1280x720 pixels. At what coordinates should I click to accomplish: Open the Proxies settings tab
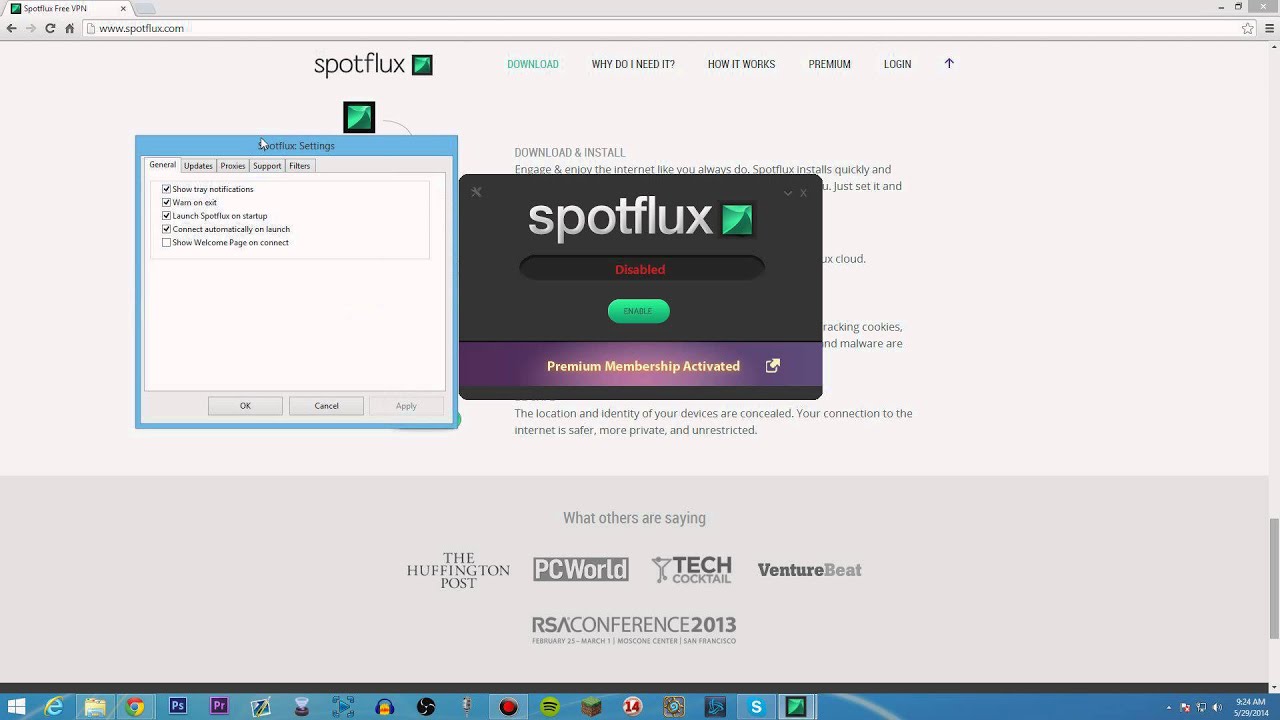click(x=233, y=166)
